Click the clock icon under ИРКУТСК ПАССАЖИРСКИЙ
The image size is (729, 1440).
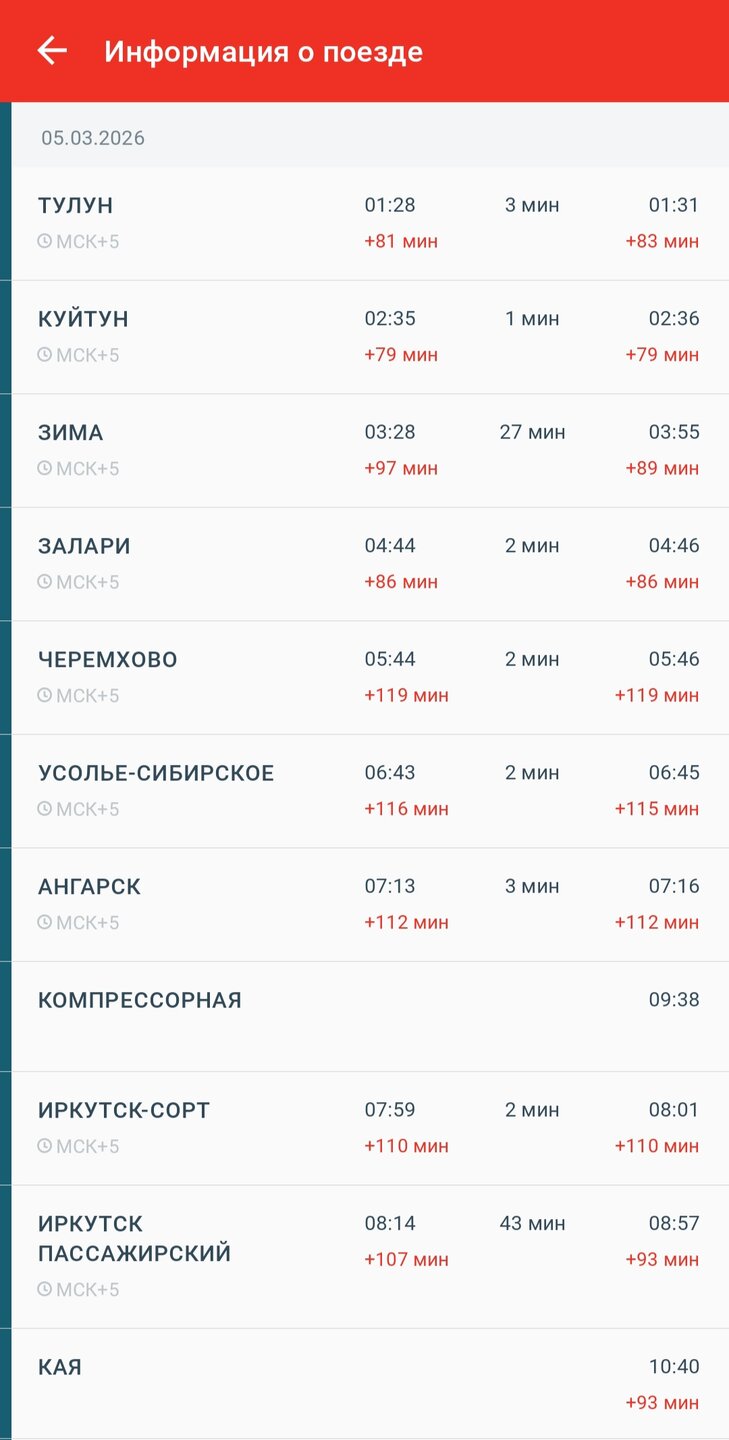(44, 1290)
